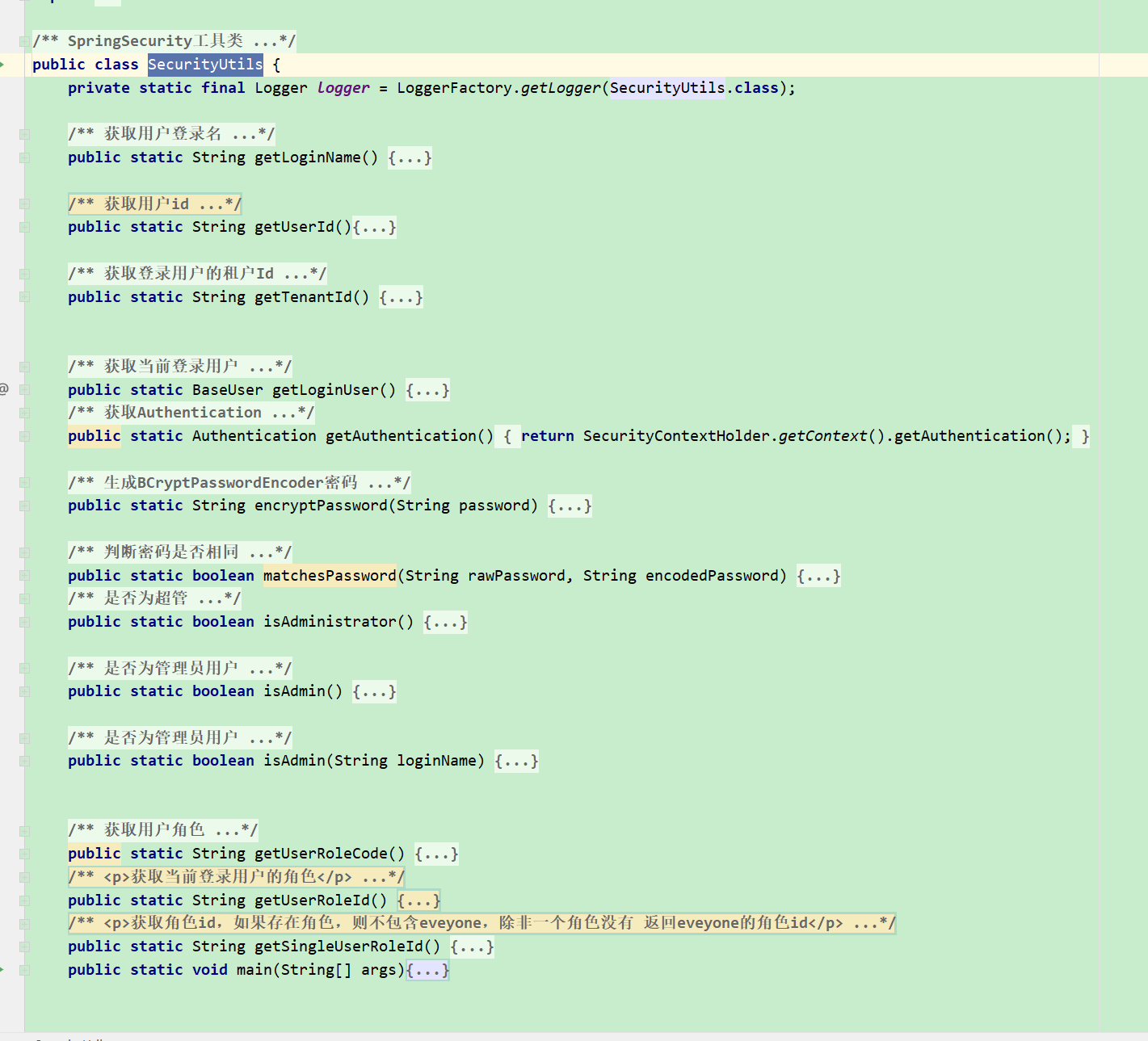Unfold the isAdministrator folded body
The width and height of the screenshot is (1148, 1041).
(x=445, y=622)
